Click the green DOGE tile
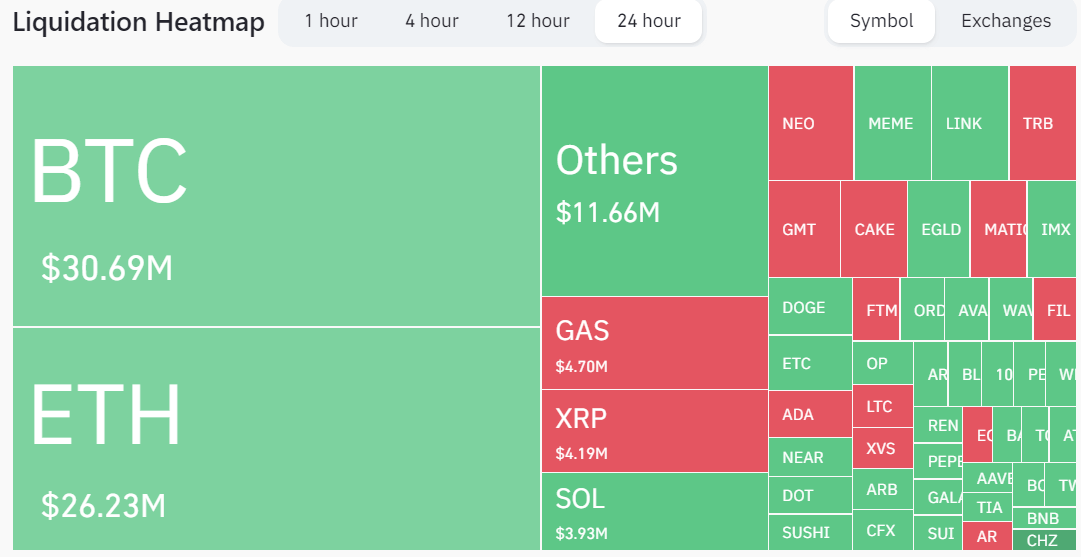The height and width of the screenshot is (557, 1081). [809, 307]
